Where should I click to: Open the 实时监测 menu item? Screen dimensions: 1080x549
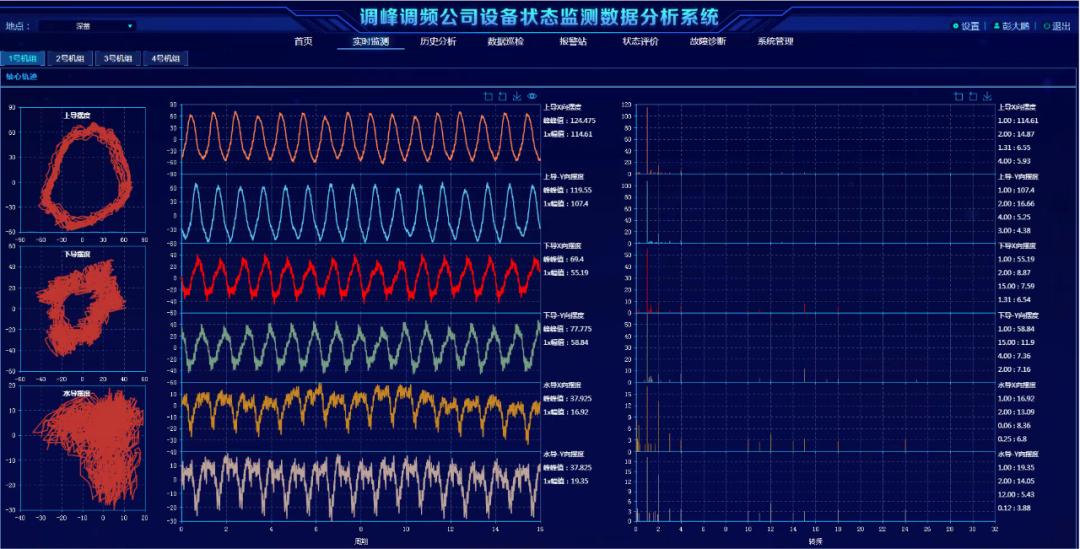(371, 41)
